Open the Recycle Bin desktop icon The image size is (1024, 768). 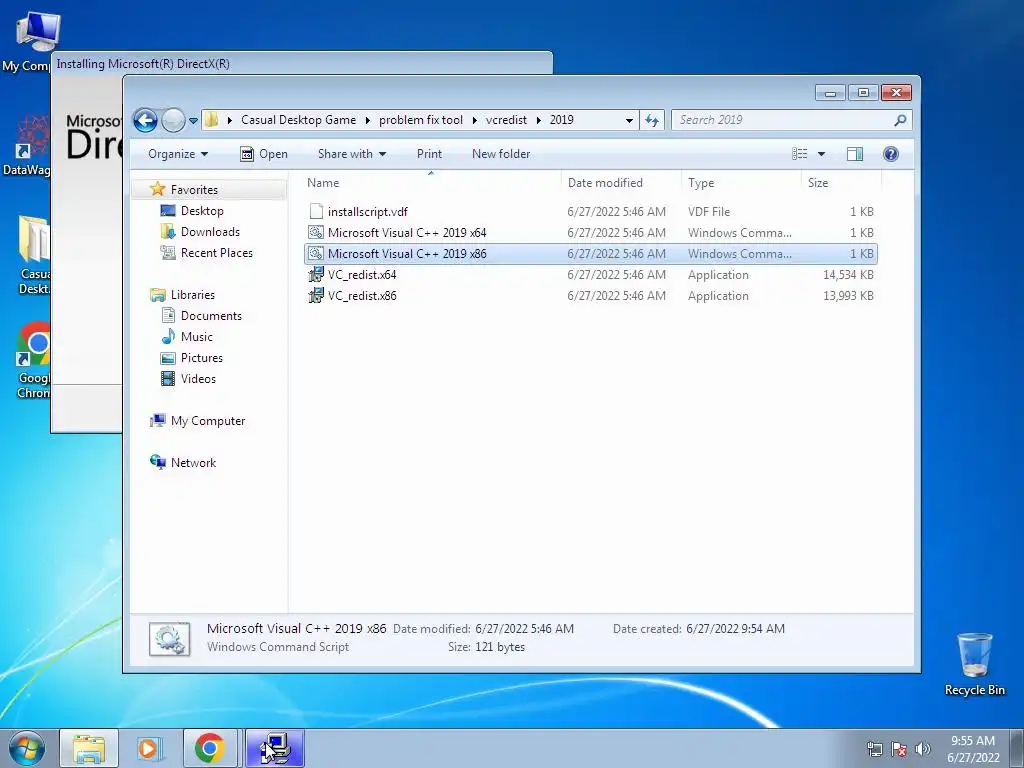[974, 664]
